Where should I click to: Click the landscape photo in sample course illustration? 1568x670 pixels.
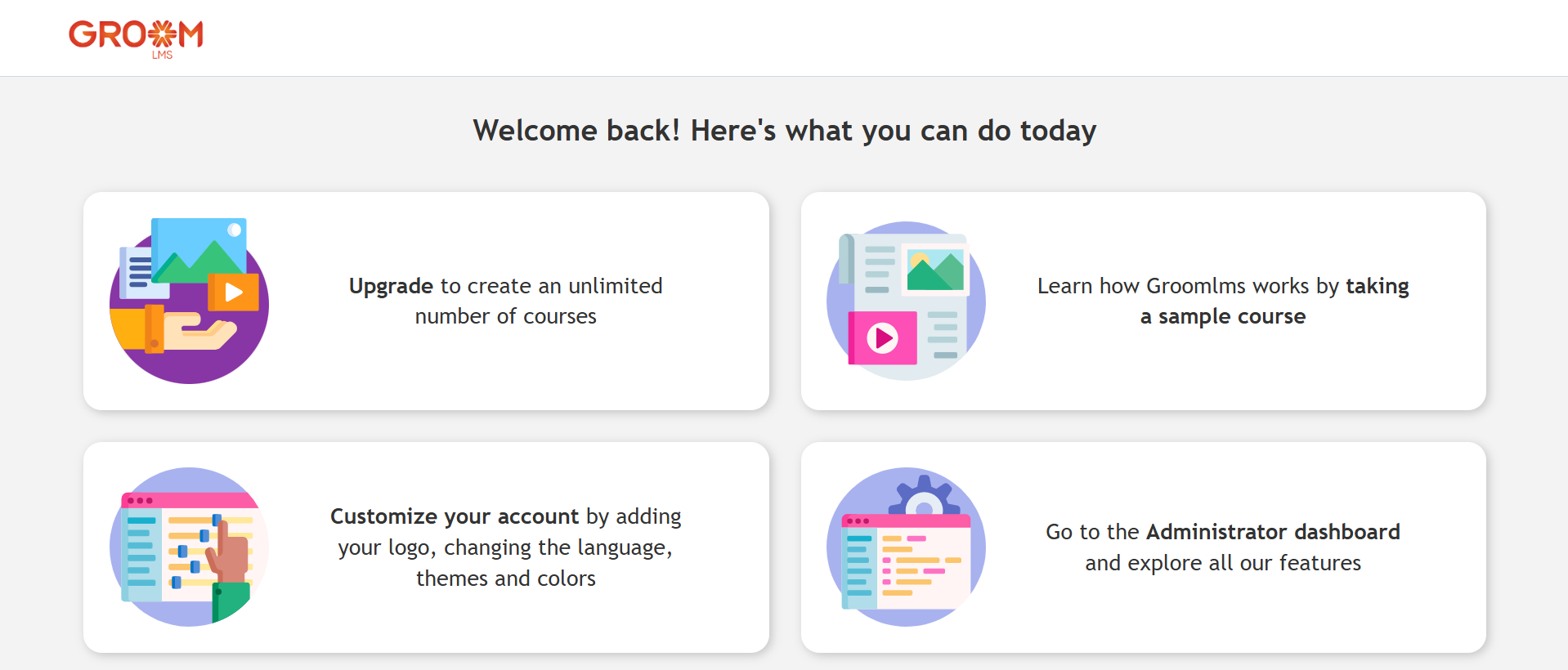(935, 269)
